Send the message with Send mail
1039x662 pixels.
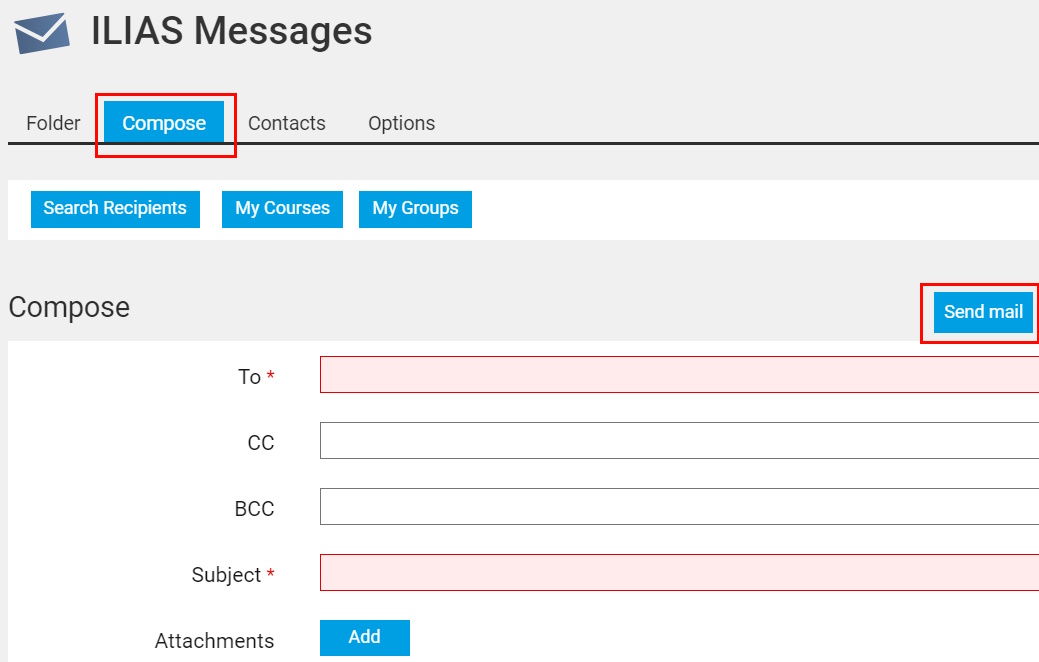982,312
